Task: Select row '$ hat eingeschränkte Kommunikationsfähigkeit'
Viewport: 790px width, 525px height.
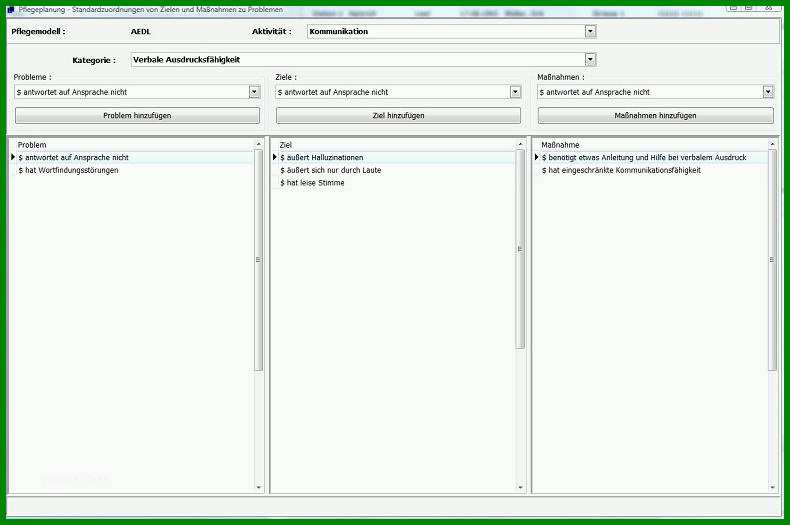Action: pyautogui.click(x=653, y=170)
